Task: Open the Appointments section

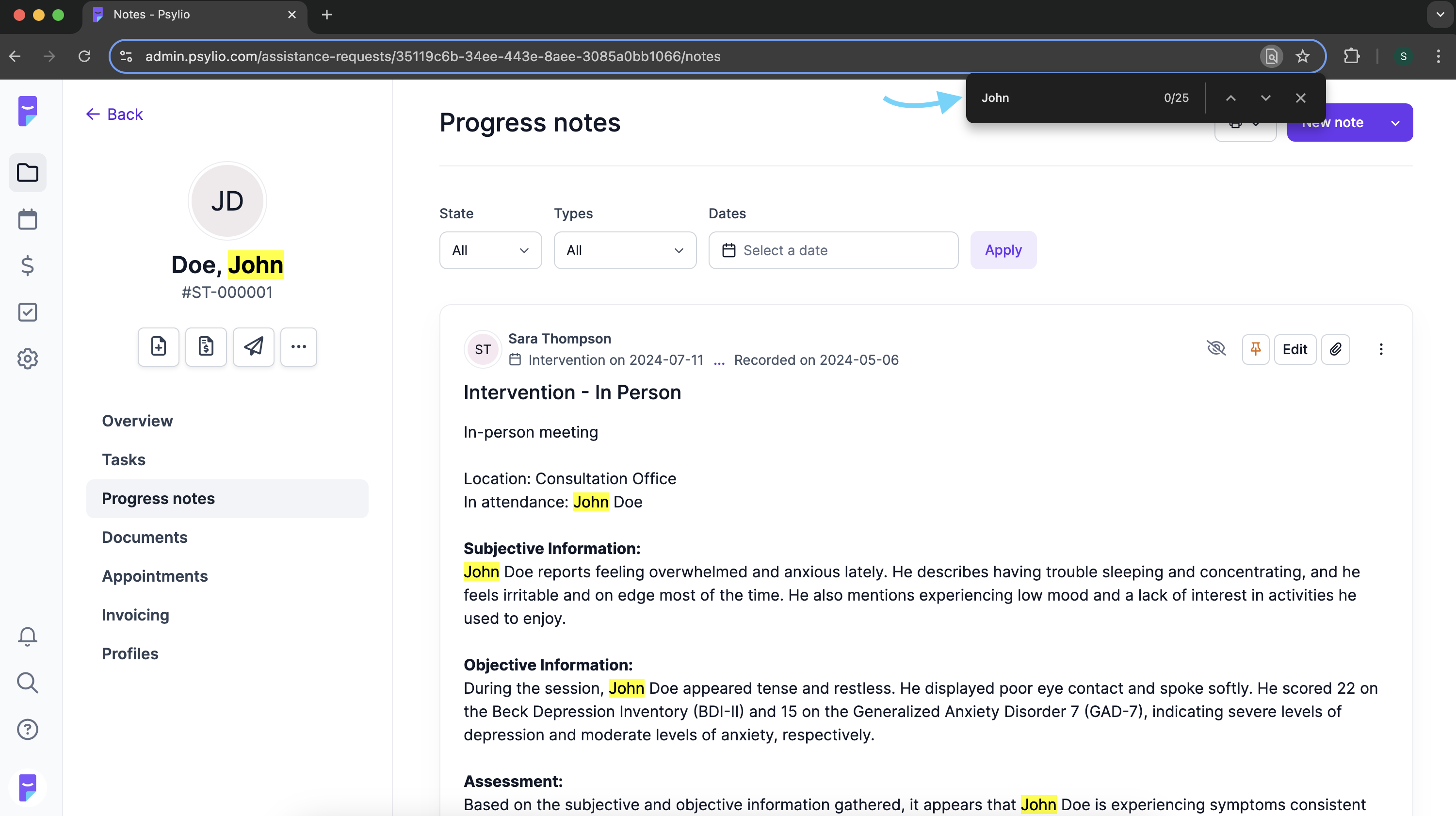Action: click(155, 576)
